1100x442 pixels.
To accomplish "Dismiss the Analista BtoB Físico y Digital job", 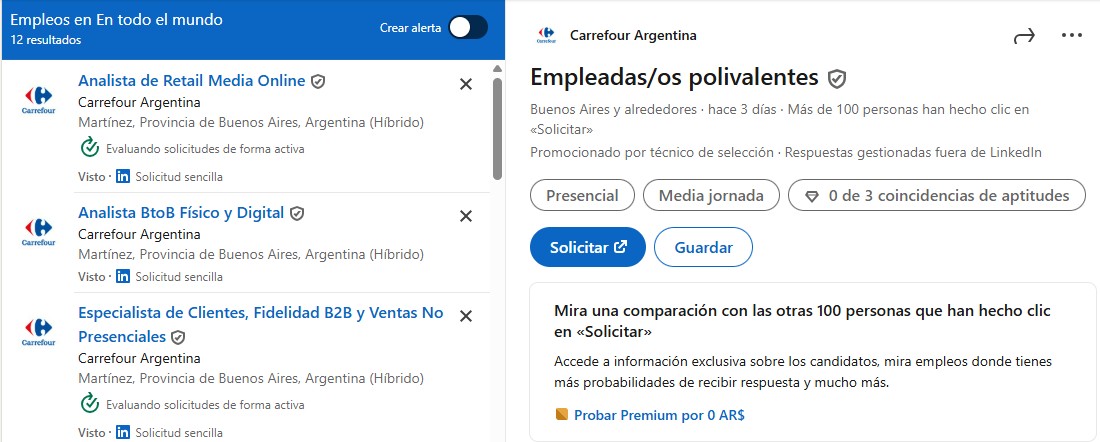I will (465, 216).
